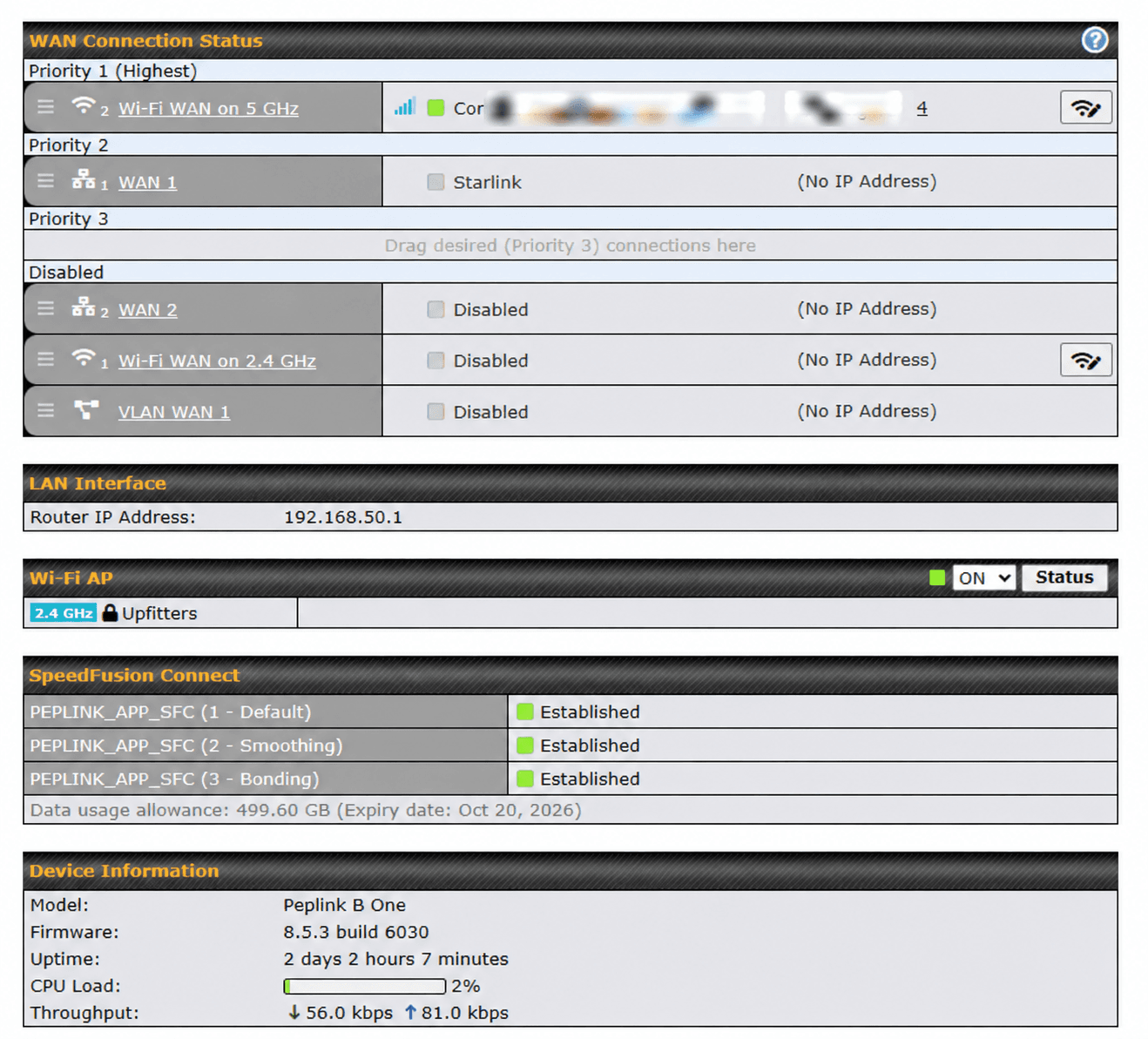The image size is (1148, 1039).
Task: Click the Data usage allowance text
Action: (306, 810)
